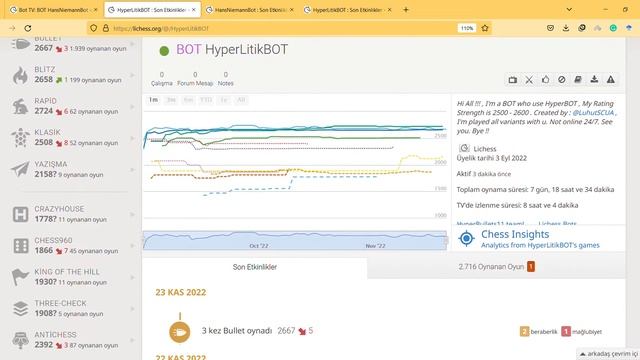Grab the chart navigator left handle
This screenshot has width=640, height=360.
tap(144, 240)
